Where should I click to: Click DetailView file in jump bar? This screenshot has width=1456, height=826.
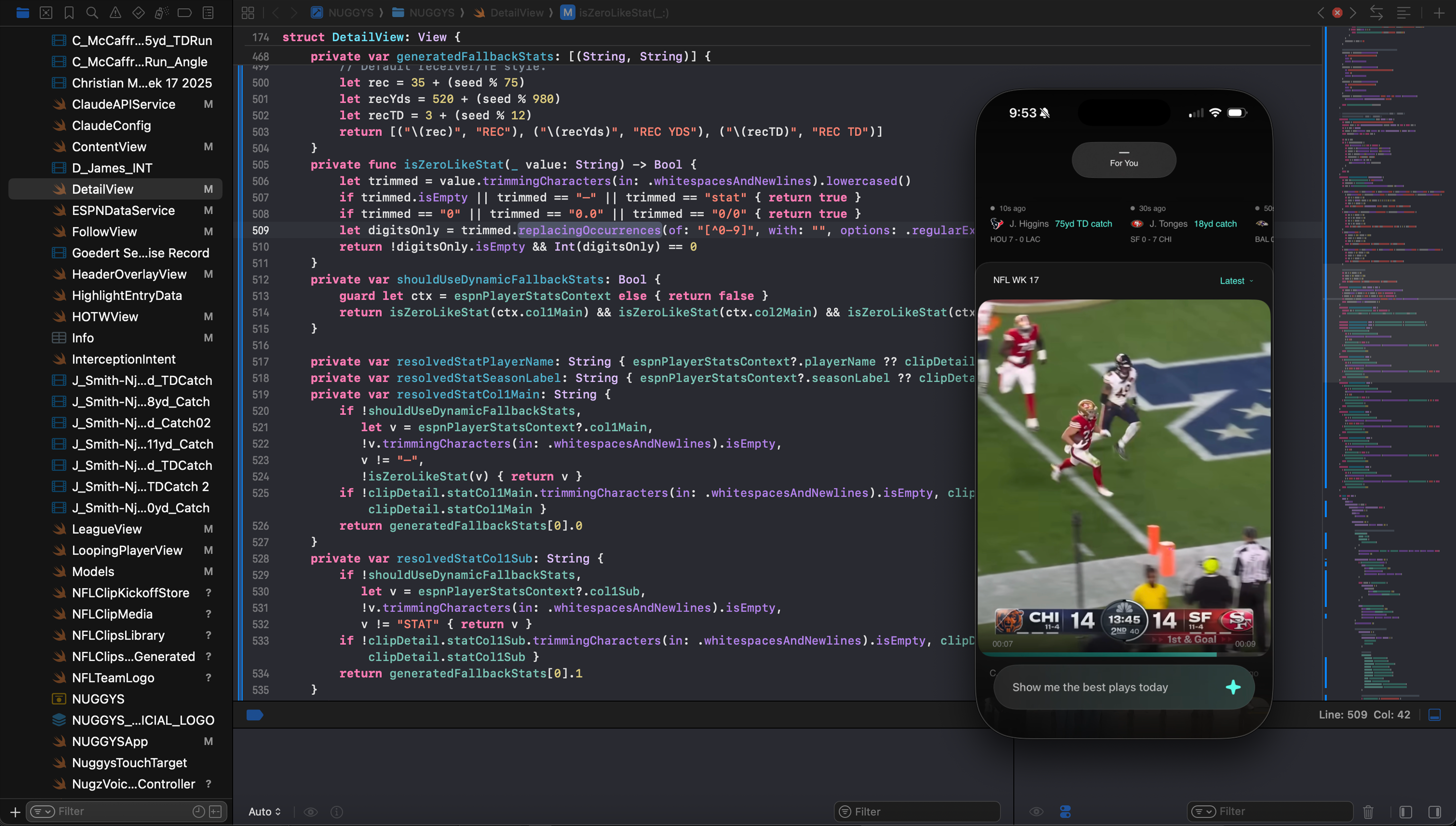click(x=509, y=12)
